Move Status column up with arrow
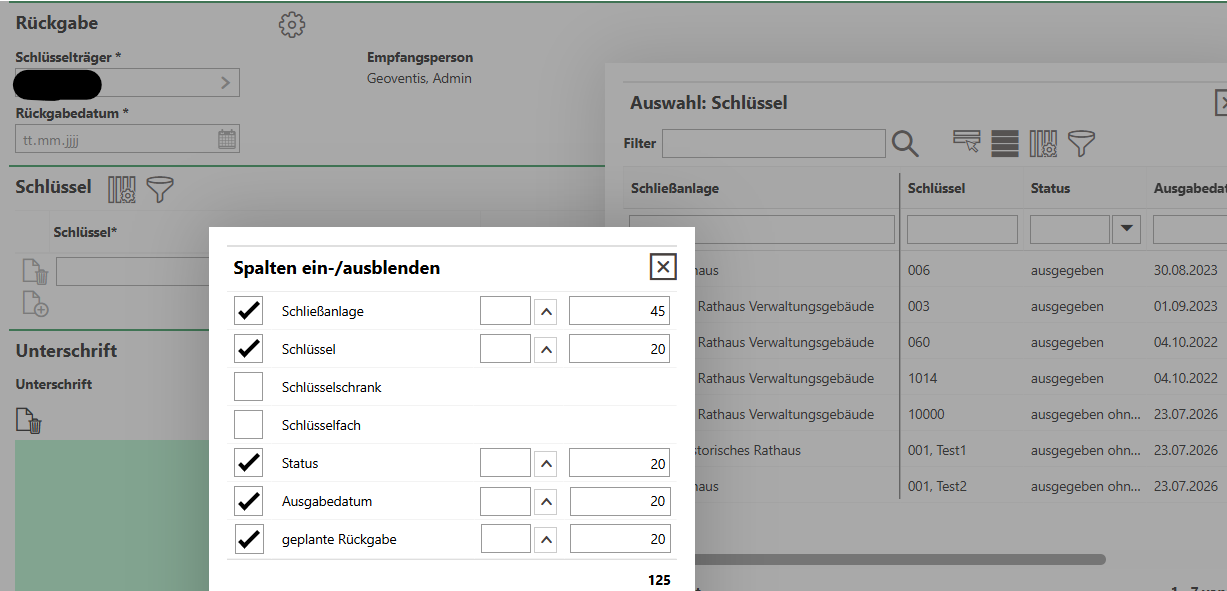 (x=545, y=463)
